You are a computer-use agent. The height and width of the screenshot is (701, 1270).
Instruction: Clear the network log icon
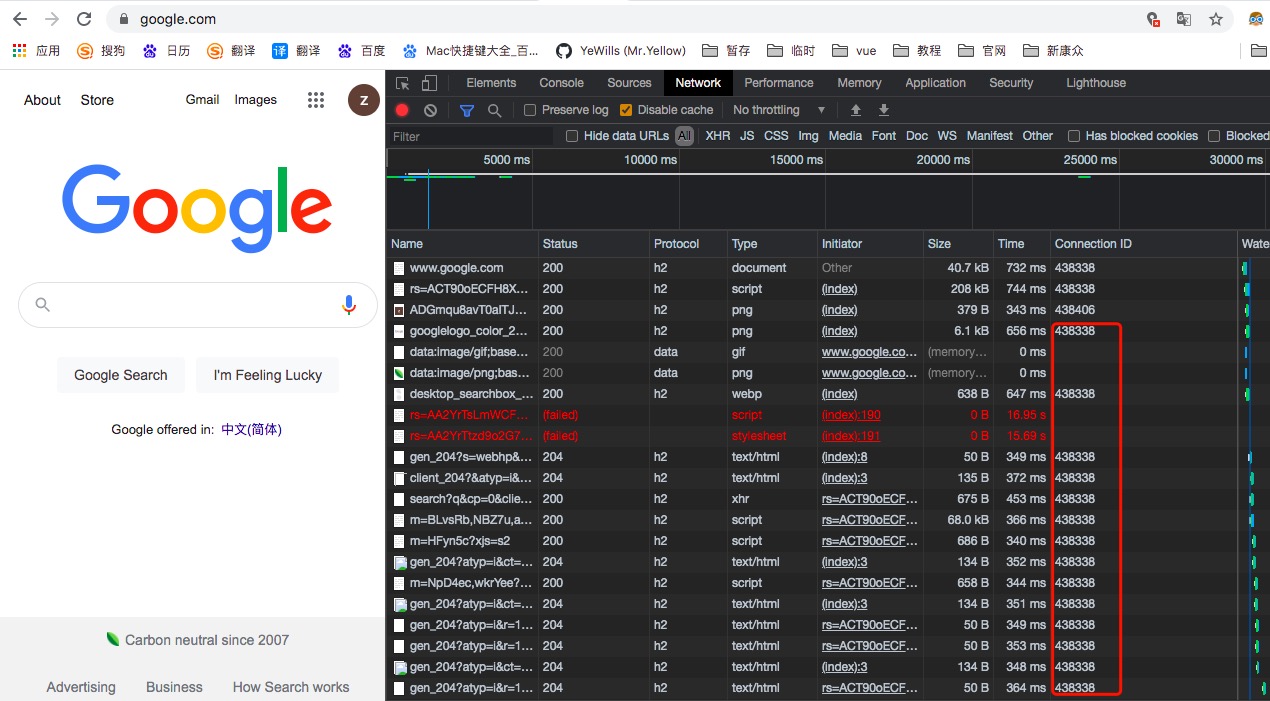pyautogui.click(x=430, y=110)
